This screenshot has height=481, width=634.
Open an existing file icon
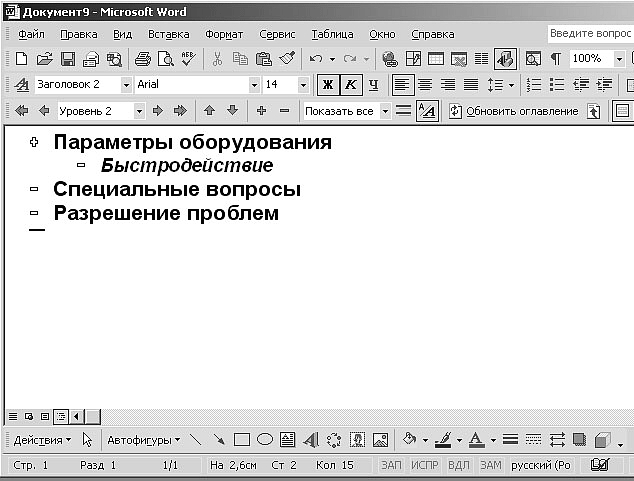[x=44, y=59]
